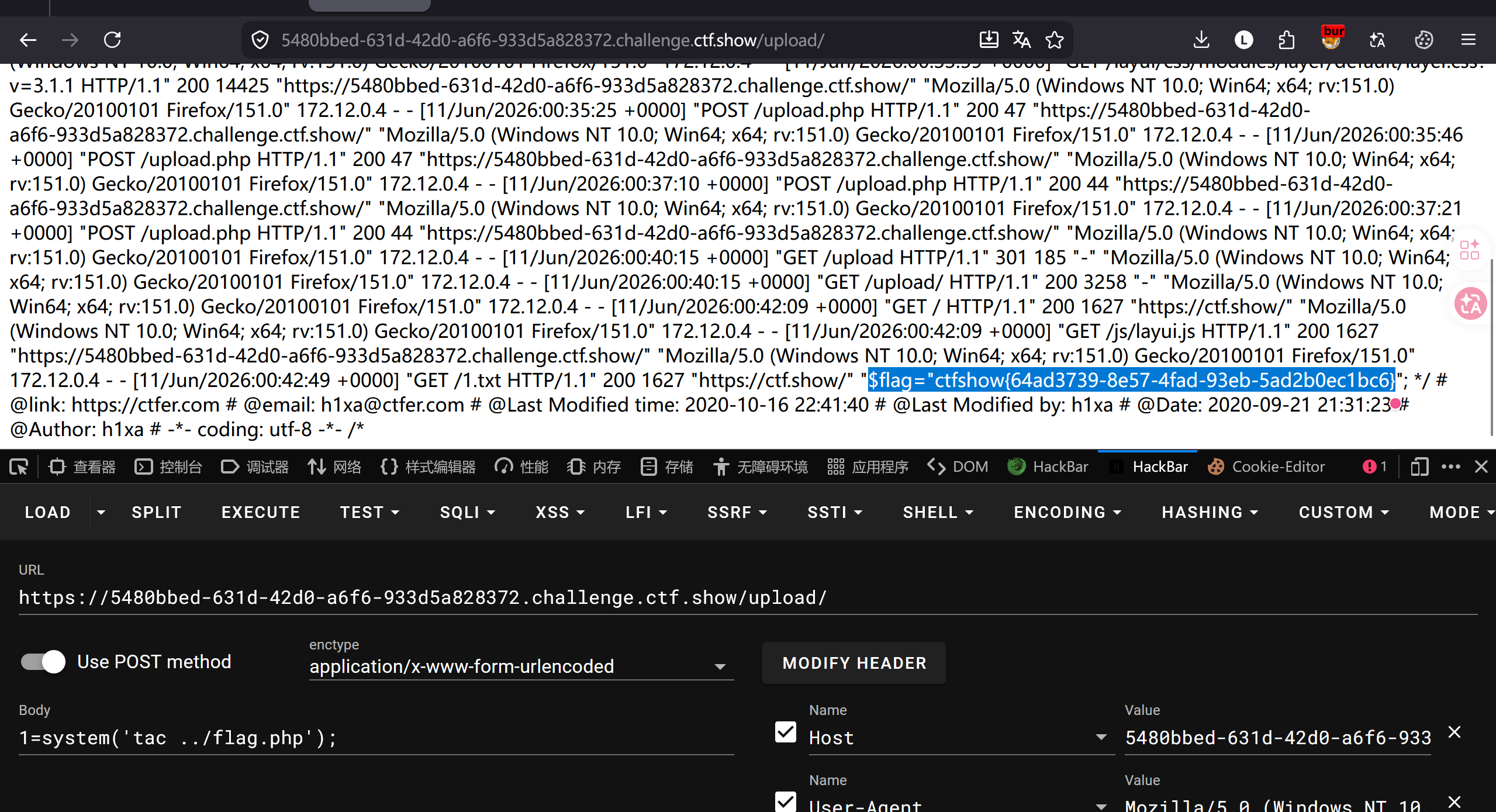Open the site security shield info
Screen dimensions: 1496x812
pyautogui.click(x=260, y=40)
